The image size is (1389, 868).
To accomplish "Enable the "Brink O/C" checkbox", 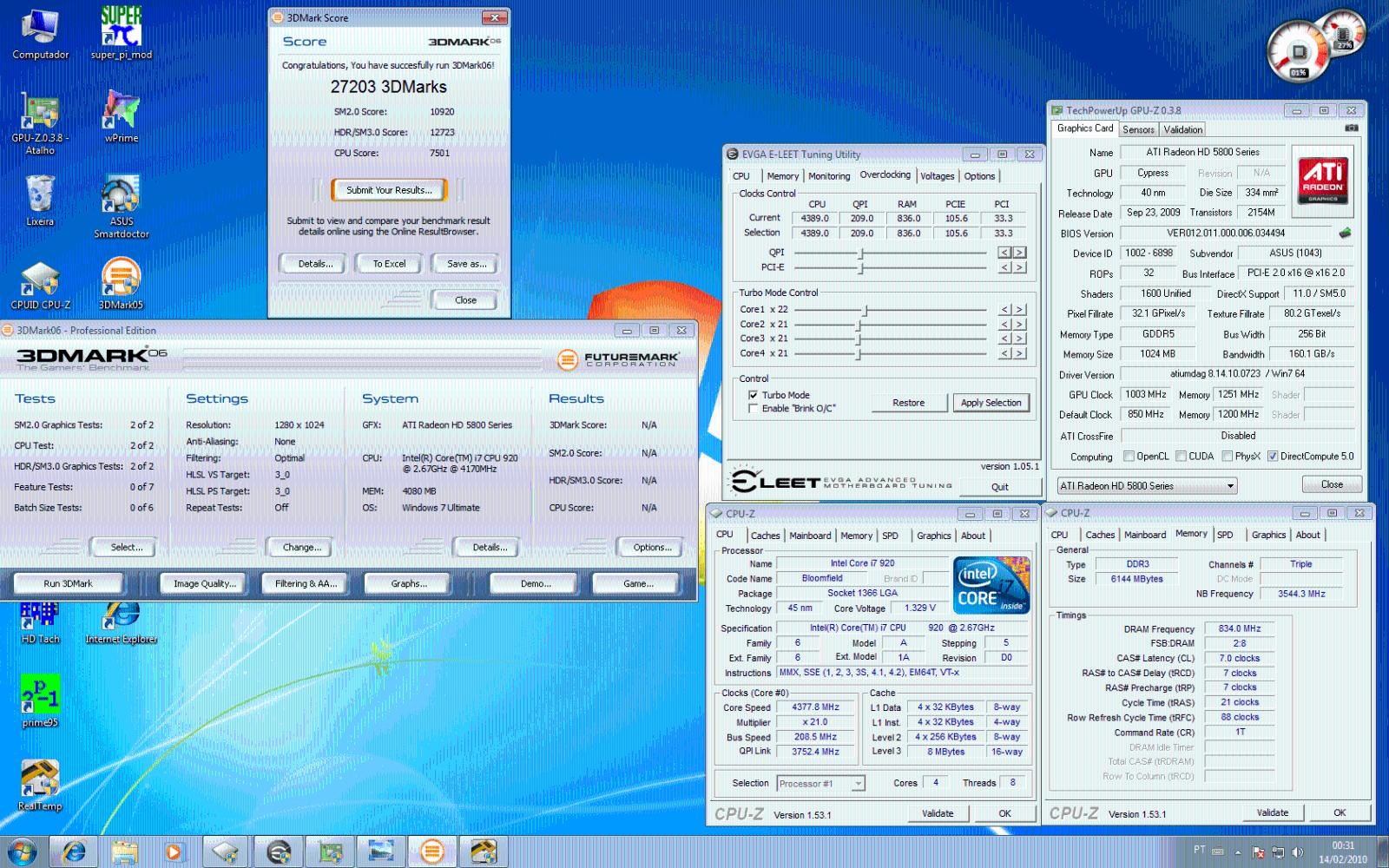I will [x=753, y=409].
